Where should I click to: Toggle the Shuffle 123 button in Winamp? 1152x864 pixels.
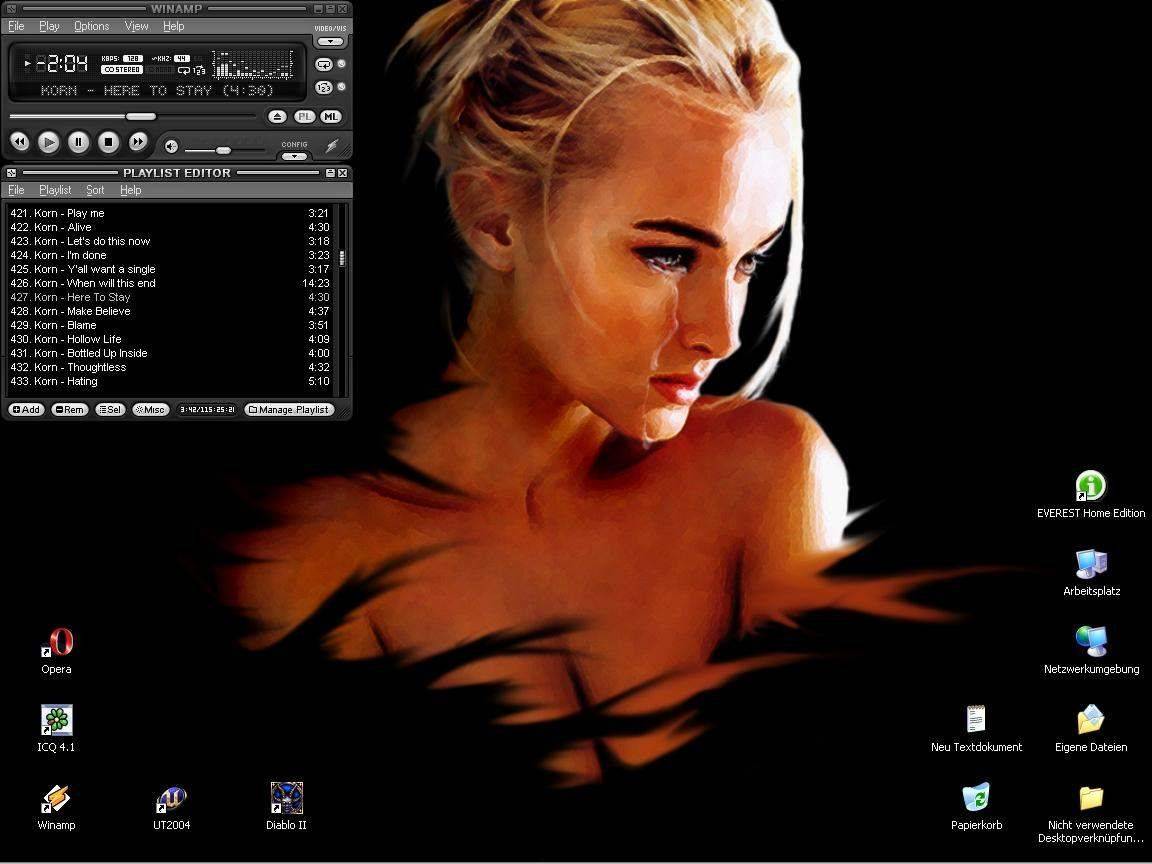tap(323, 87)
